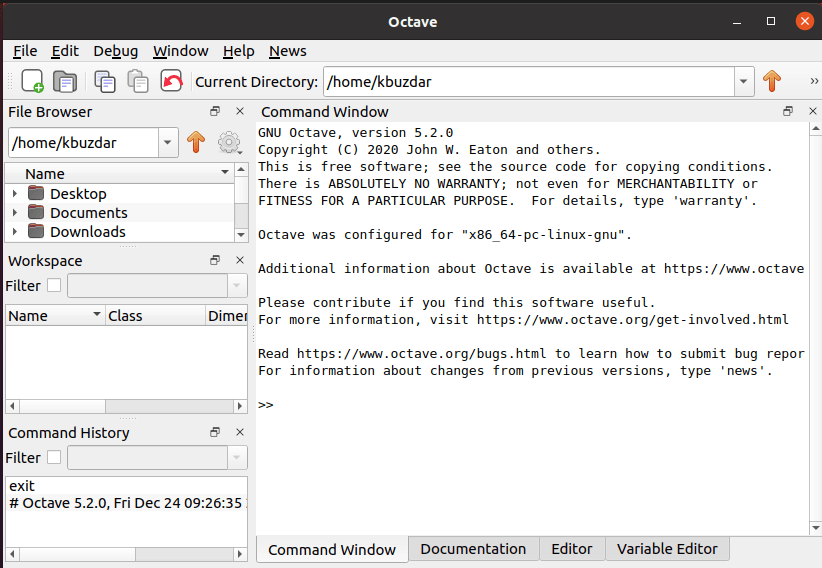
Task: Open the Current Directory dropdown list
Action: tap(743, 81)
